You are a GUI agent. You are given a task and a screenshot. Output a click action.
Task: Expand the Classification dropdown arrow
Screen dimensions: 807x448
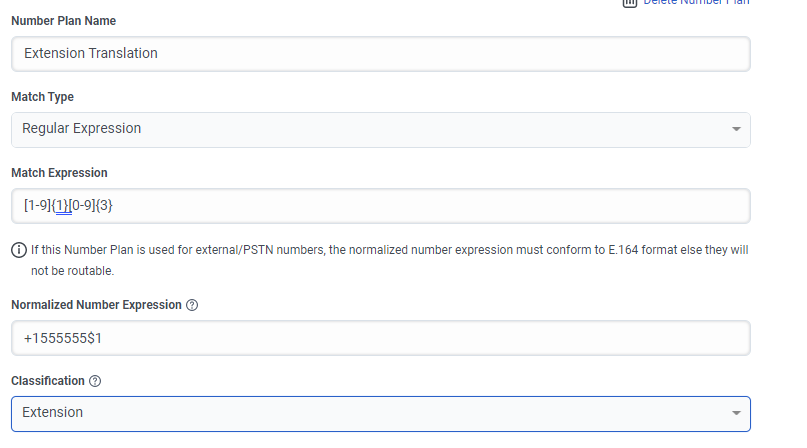click(736, 413)
